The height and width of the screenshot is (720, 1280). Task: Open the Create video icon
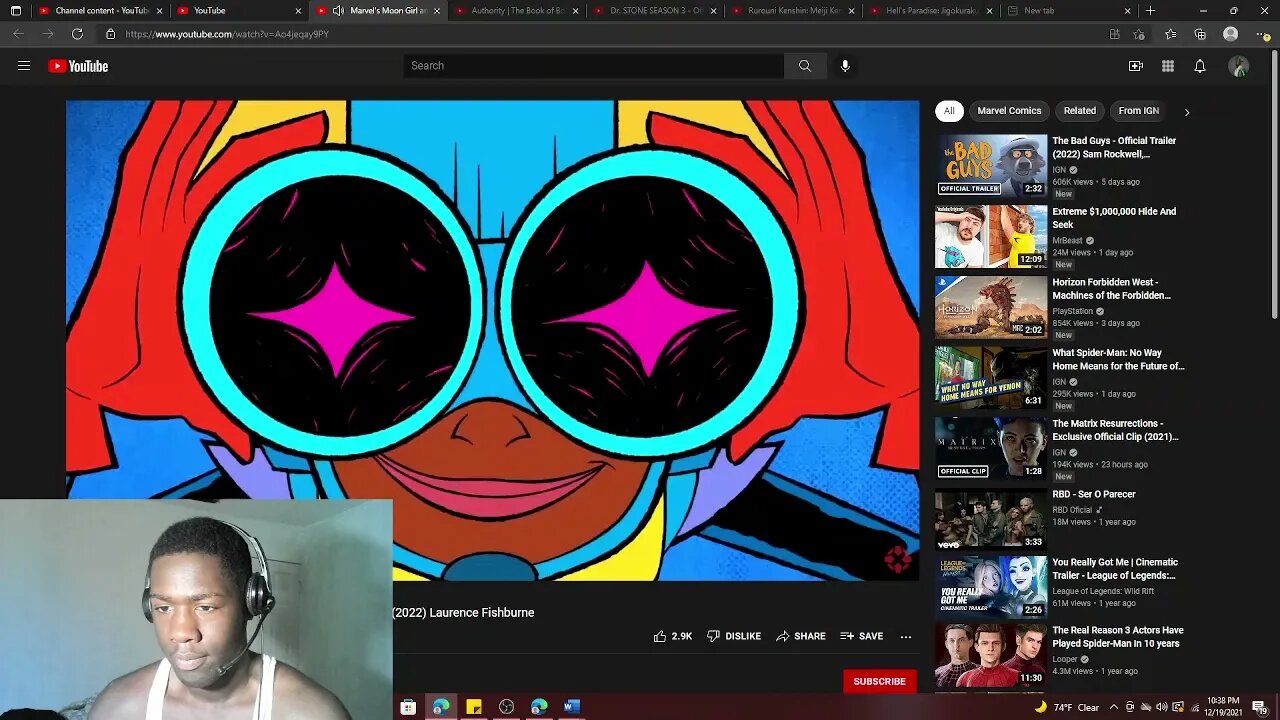point(1136,66)
